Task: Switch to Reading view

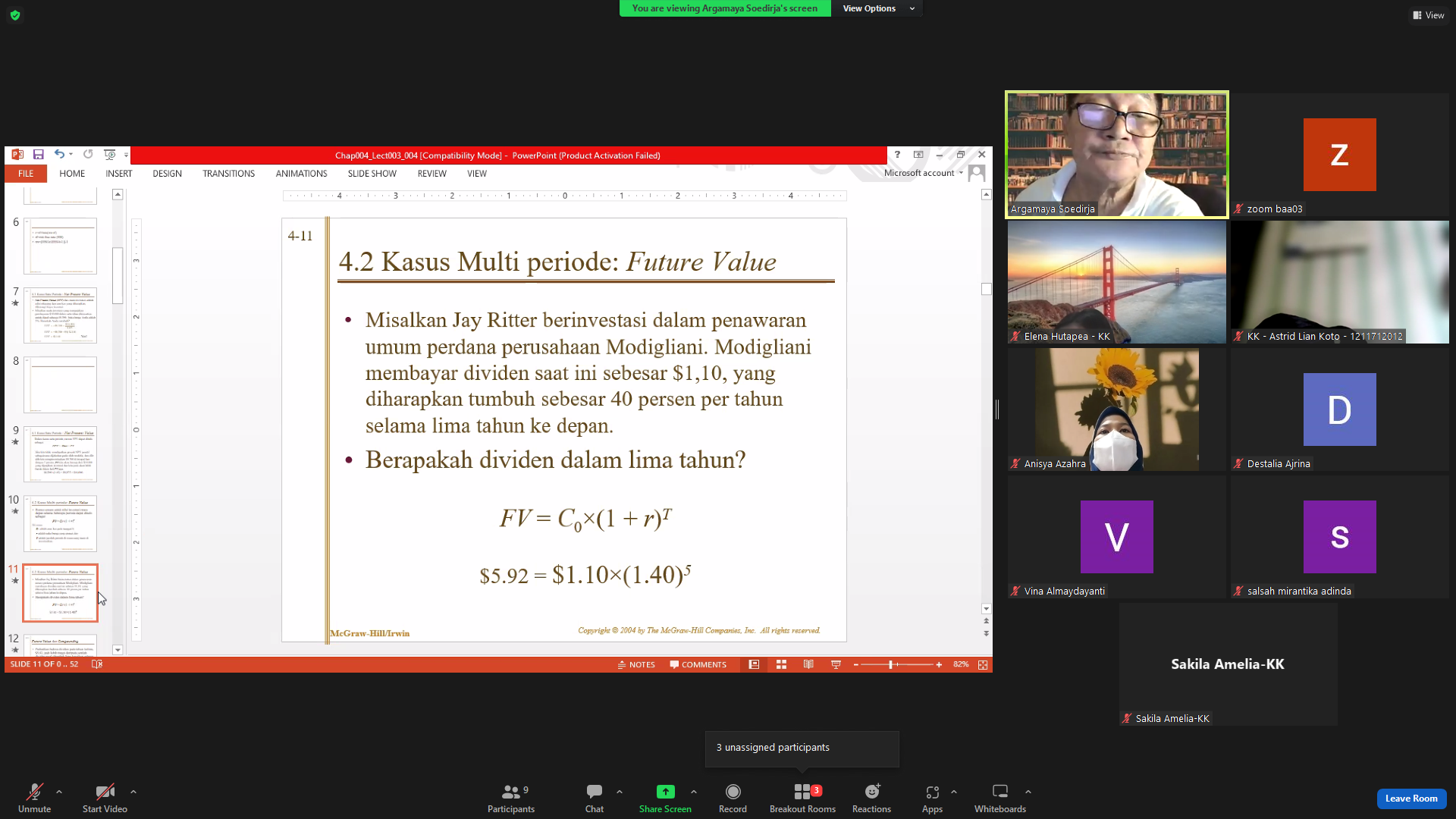Action: [808, 664]
